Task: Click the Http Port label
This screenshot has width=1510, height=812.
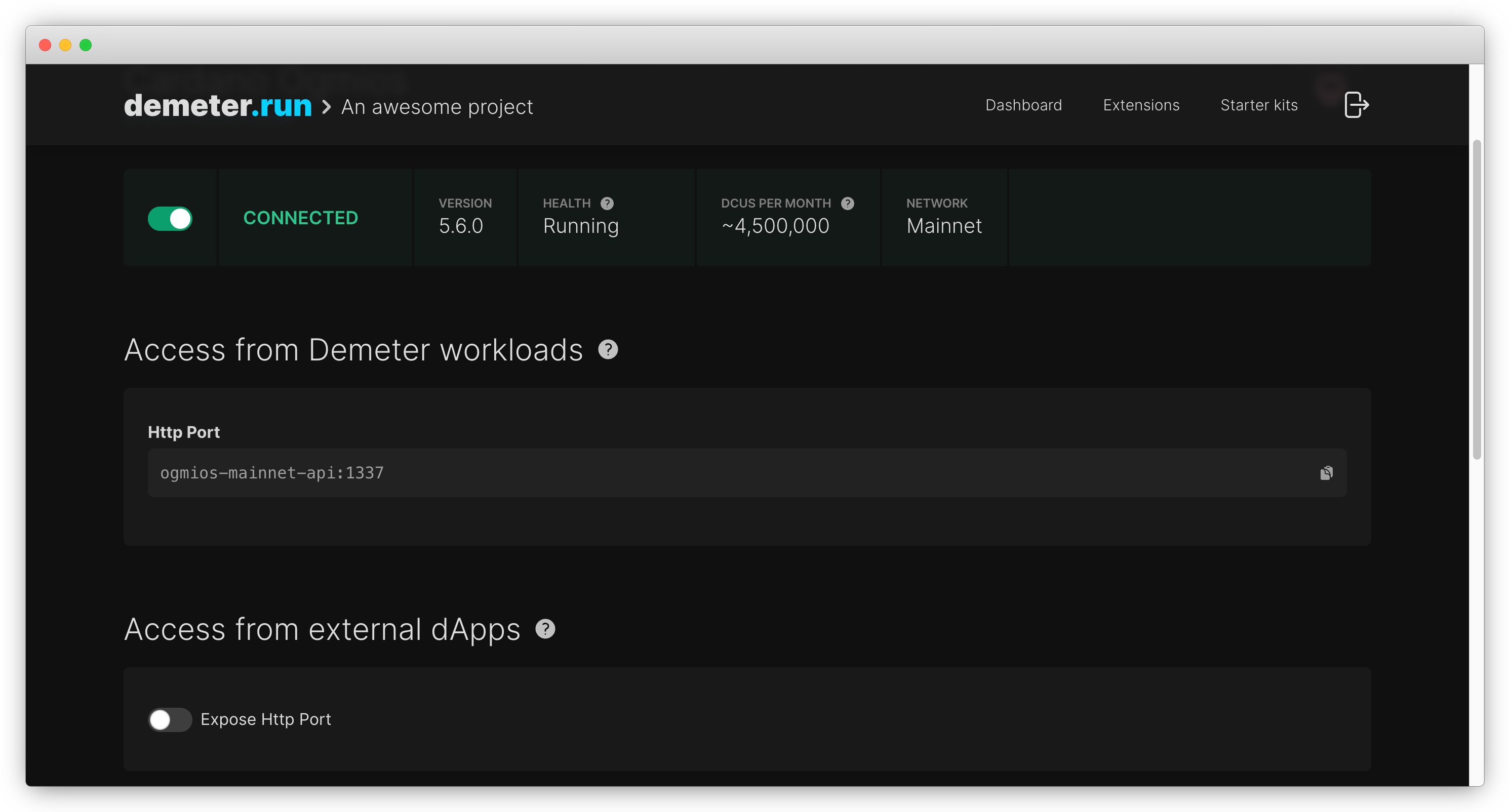Action: pyautogui.click(x=183, y=432)
